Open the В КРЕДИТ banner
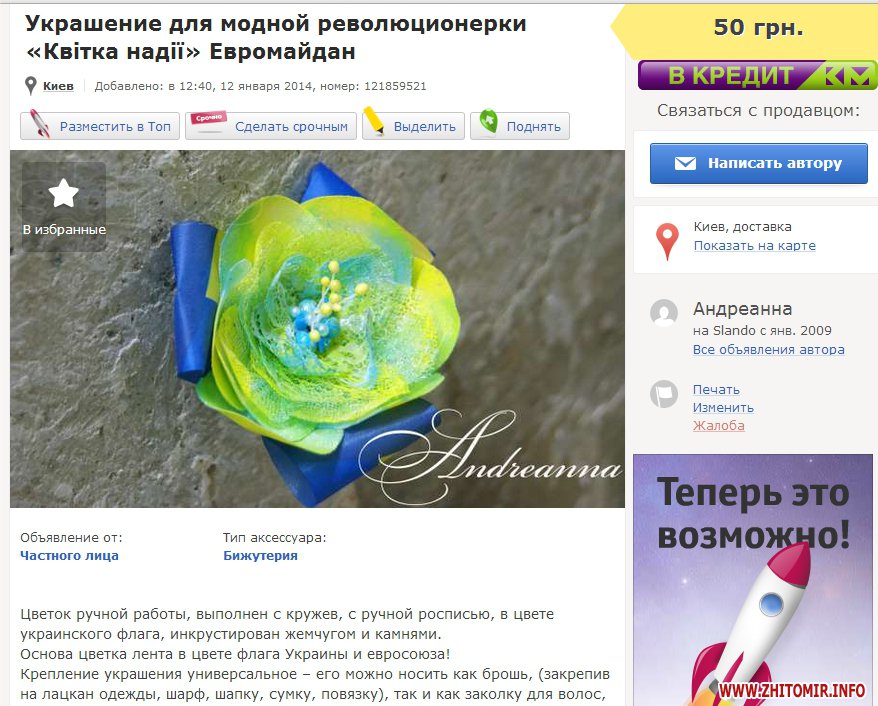Screen dimensions: 878x706 (758, 75)
